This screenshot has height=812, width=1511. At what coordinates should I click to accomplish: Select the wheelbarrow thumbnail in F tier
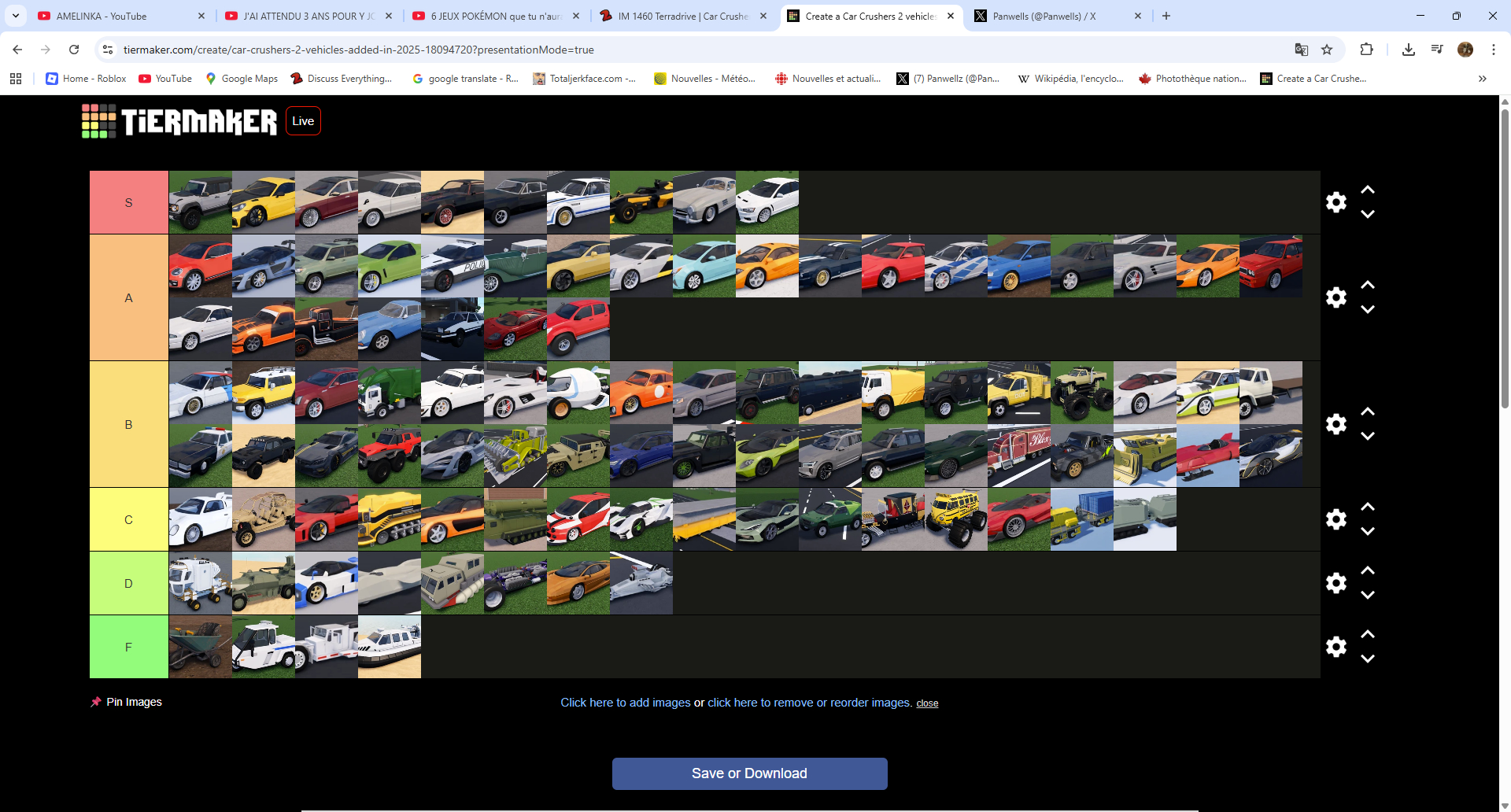click(x=200, y=647)
